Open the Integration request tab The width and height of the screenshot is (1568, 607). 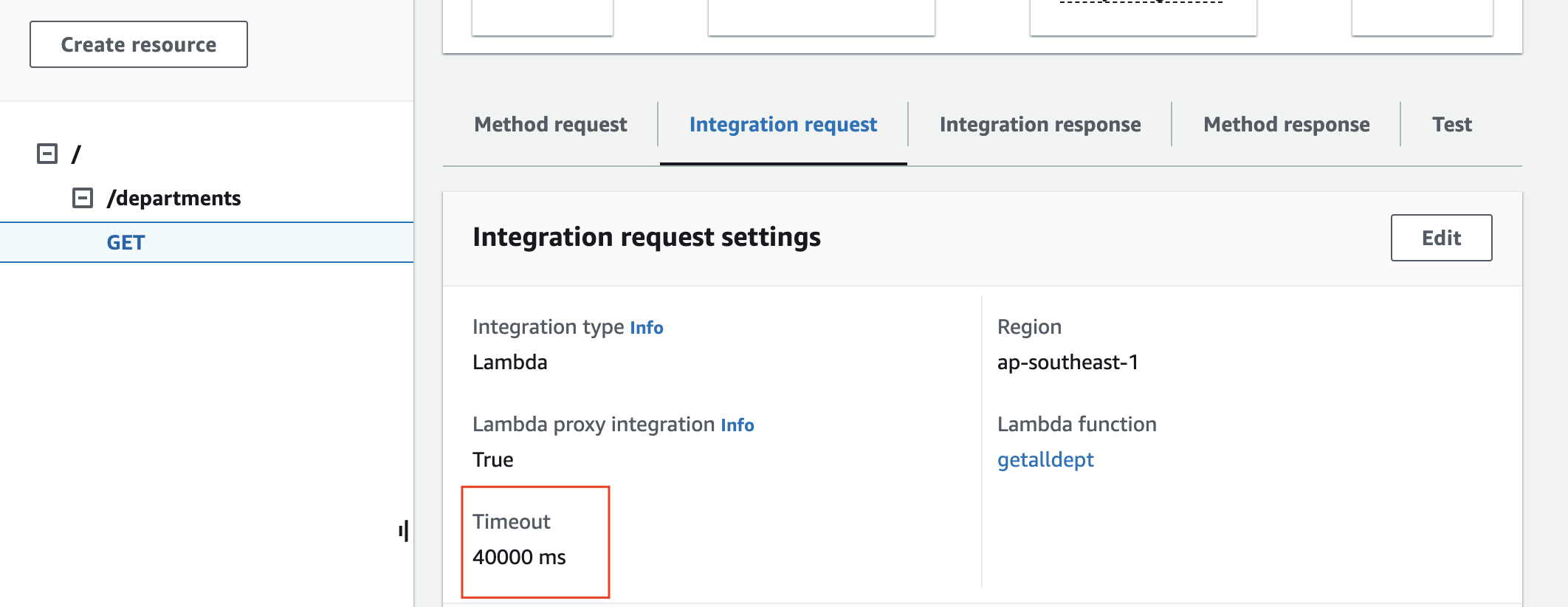click(783, 124)
